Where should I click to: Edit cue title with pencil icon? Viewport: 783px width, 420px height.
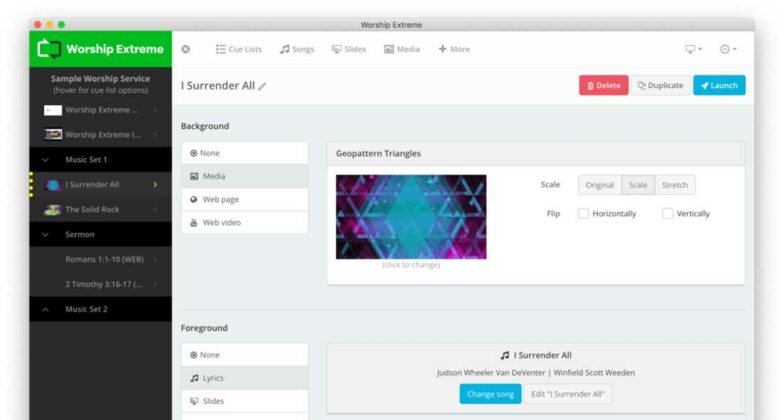(262, 86)
